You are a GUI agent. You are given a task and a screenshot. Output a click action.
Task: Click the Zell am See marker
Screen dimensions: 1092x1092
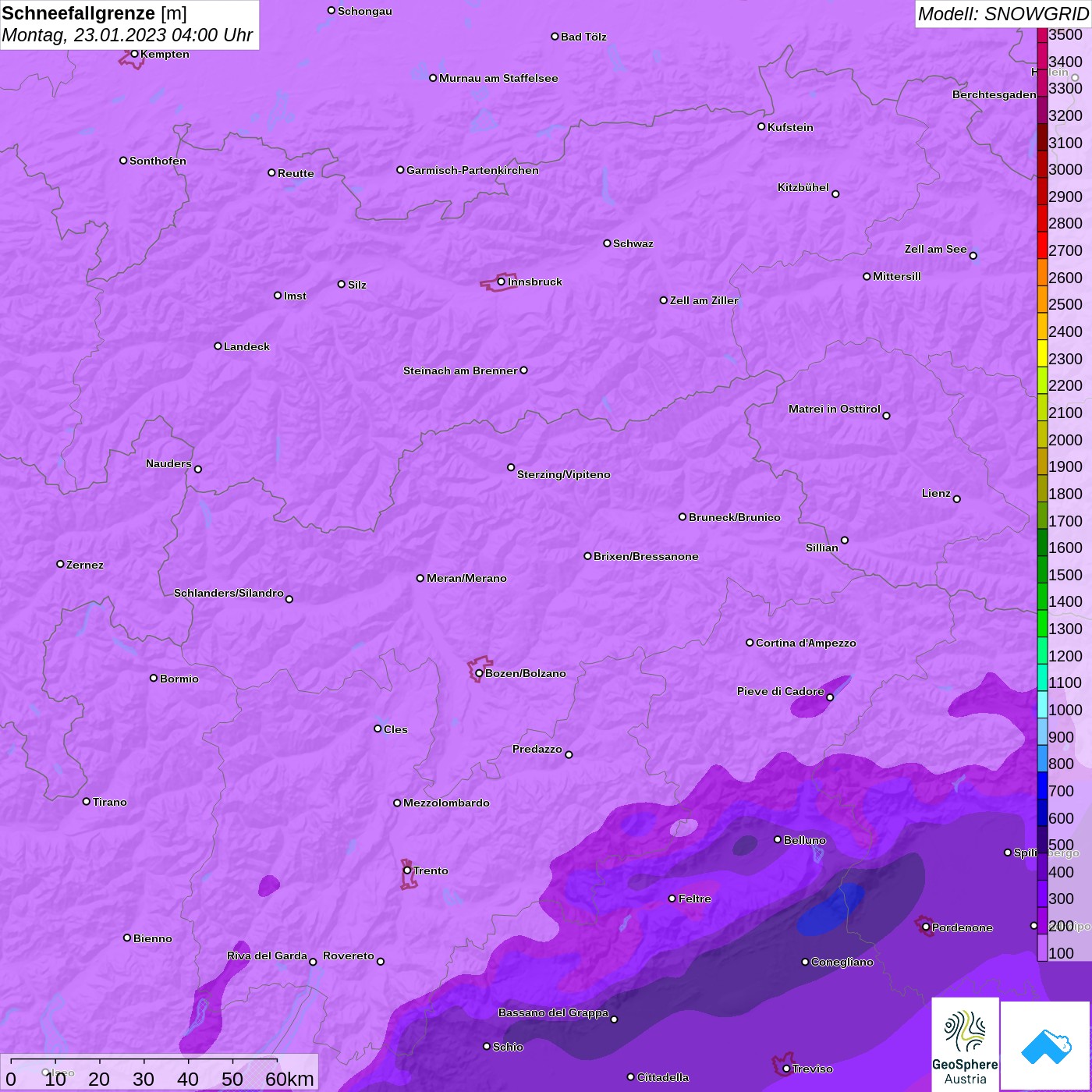[973, 255]
